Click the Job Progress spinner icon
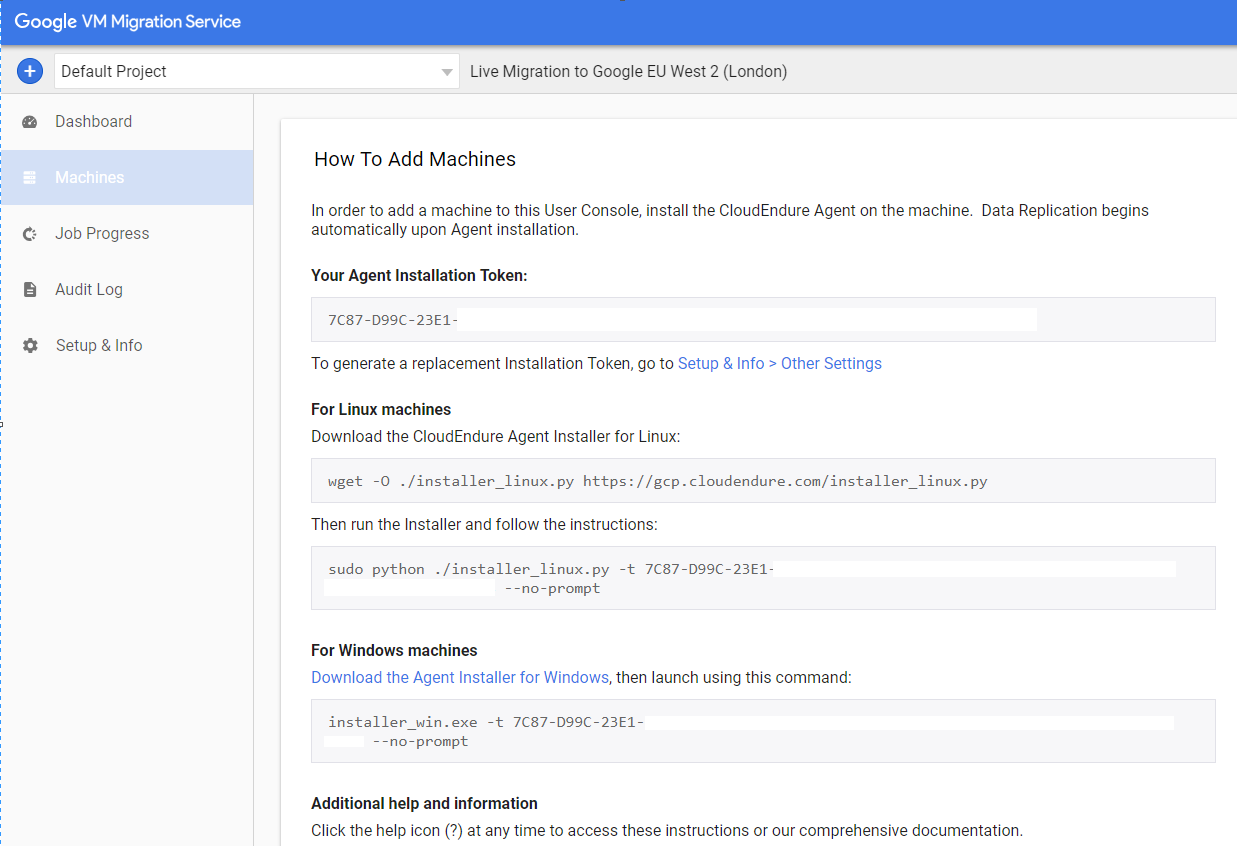 click(30, 234)
